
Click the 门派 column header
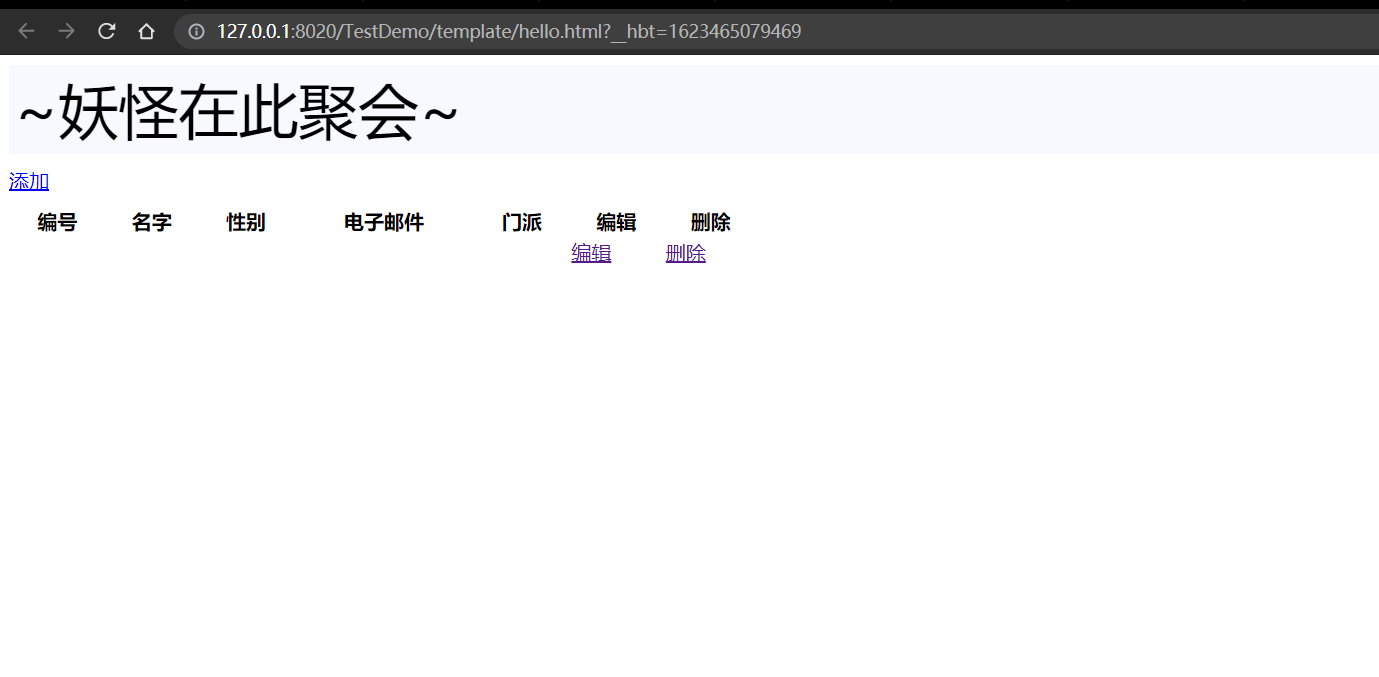tap(521, 222)
